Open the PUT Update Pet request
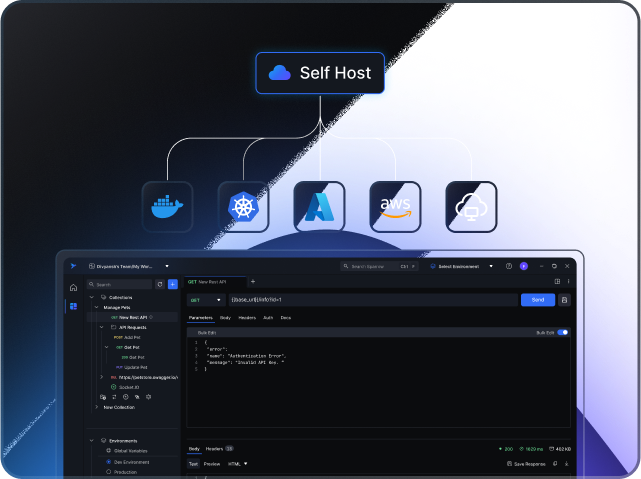The width and height of the screenshot is (641, 479). pyautogui.click(x=132, y=367)
